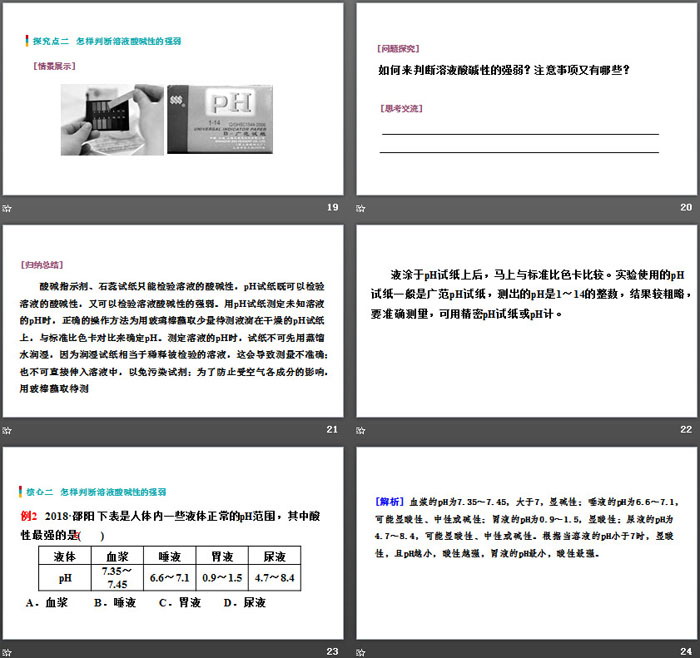
Task: Click the 胃液 column header in table
Action: (223, 556)
